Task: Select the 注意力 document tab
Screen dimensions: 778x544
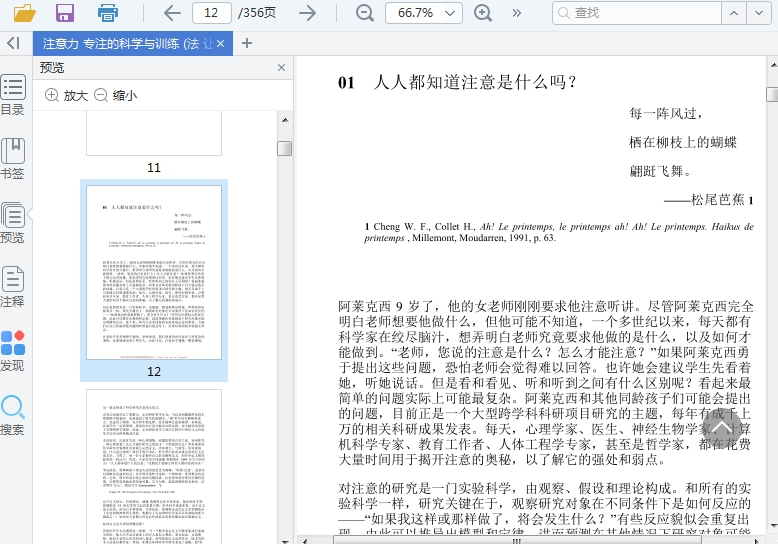Action: [125, 43]
